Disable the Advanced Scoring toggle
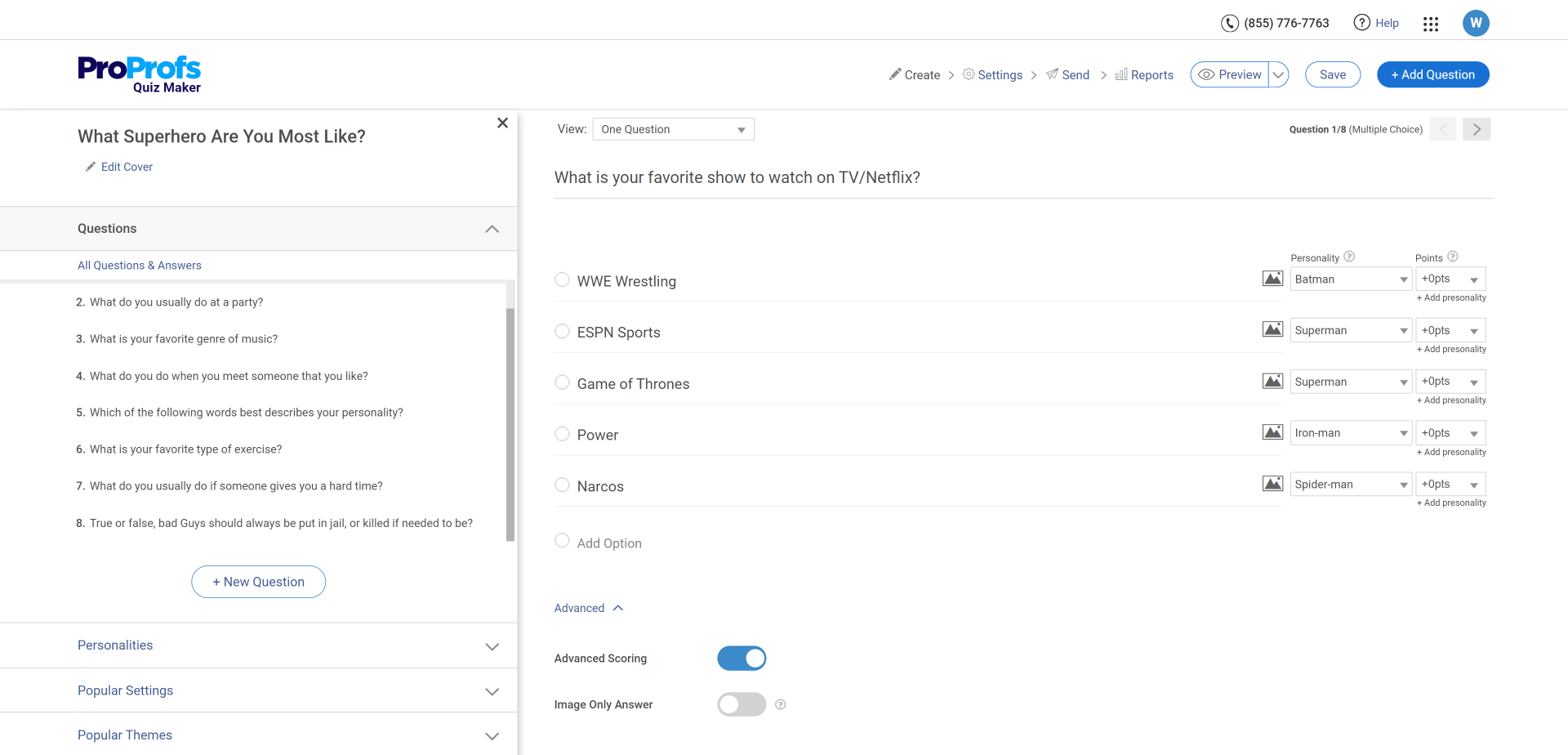1568x755 pixels. [x=742, y=659]
